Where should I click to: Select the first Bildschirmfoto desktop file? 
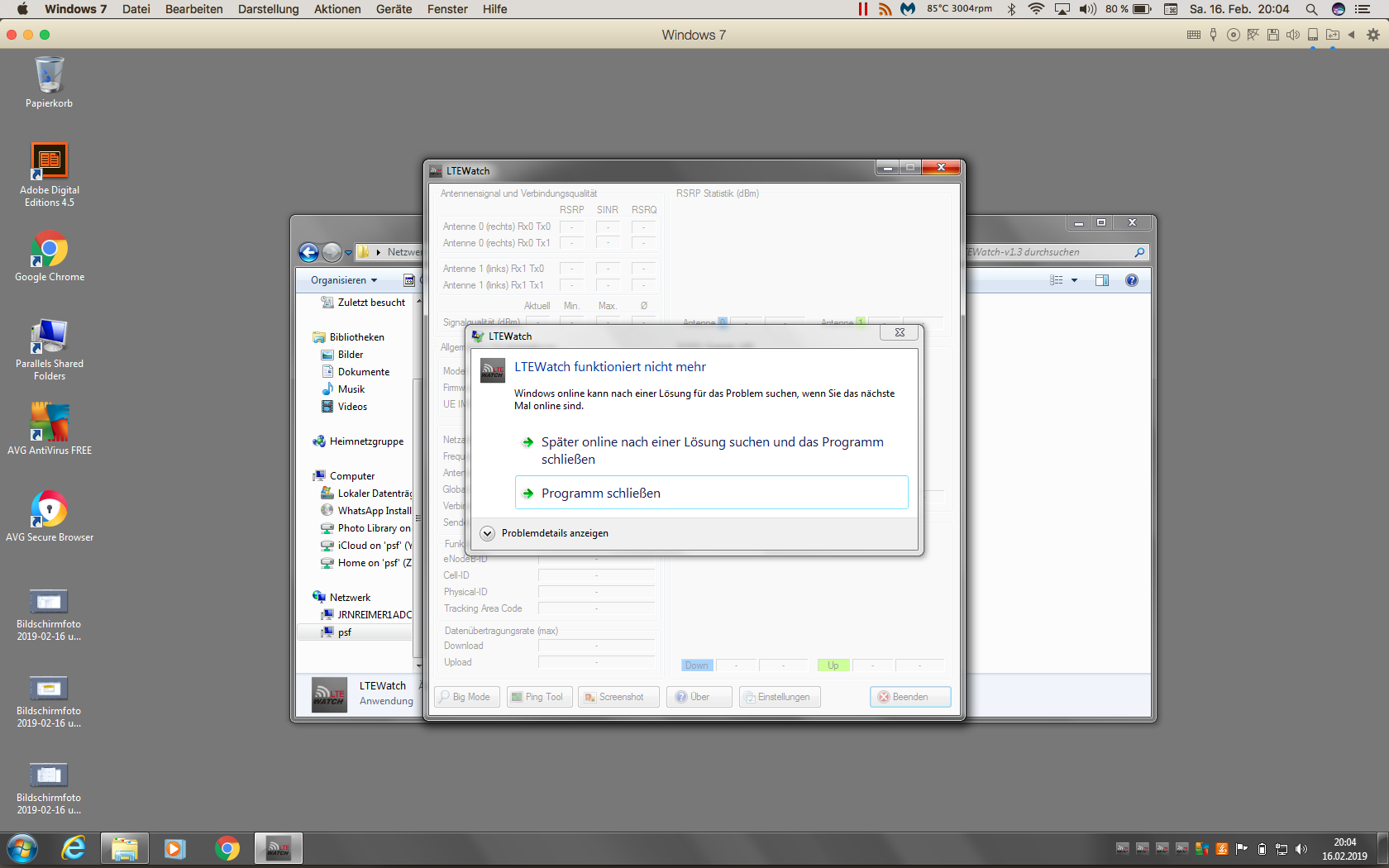pyautogui.click(x=49, y=615)
